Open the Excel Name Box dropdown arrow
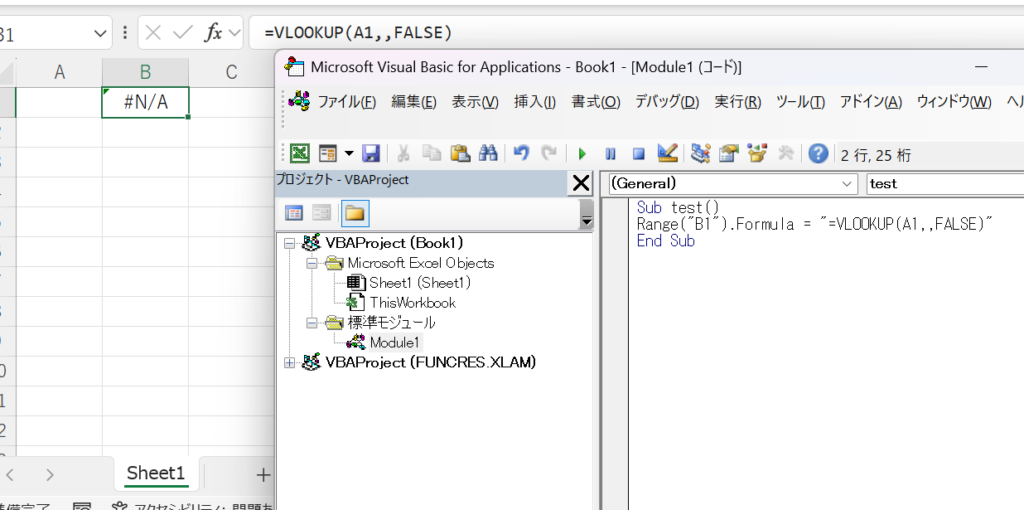The image size is (1024, 510). [x=101, y=33]
